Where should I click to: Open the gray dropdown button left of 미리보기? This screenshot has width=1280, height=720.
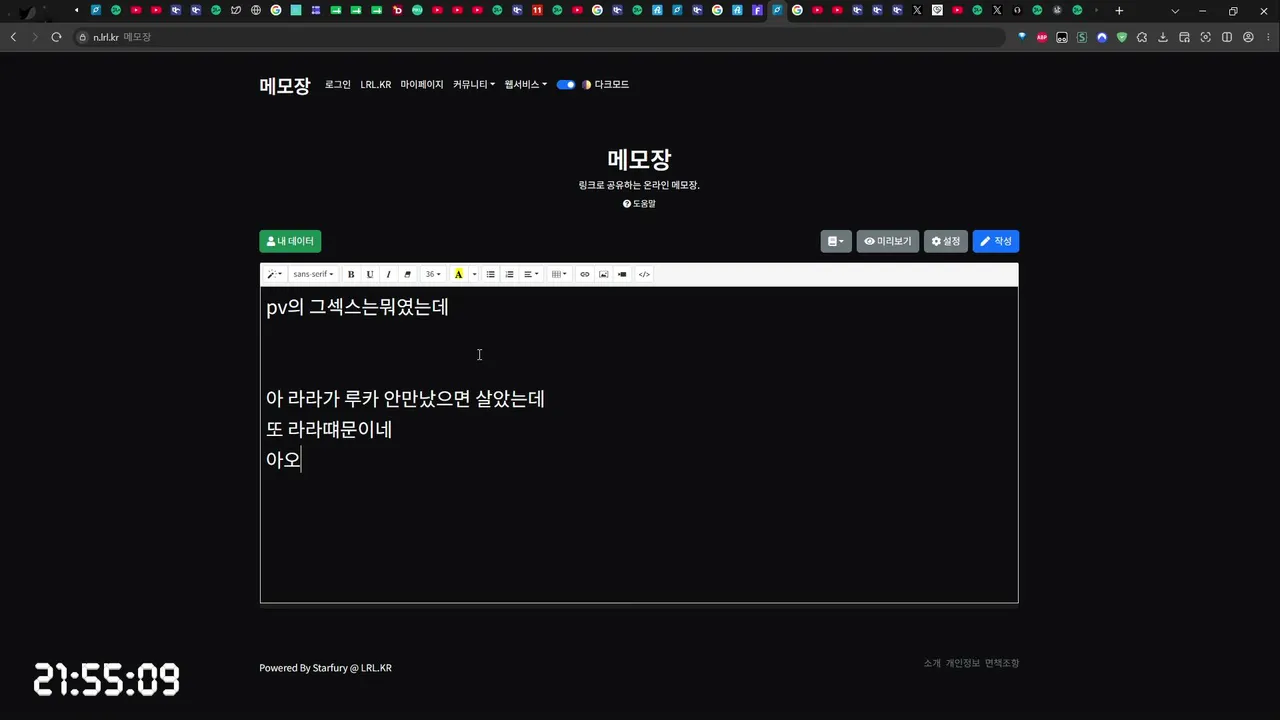[x=836, y=241]
